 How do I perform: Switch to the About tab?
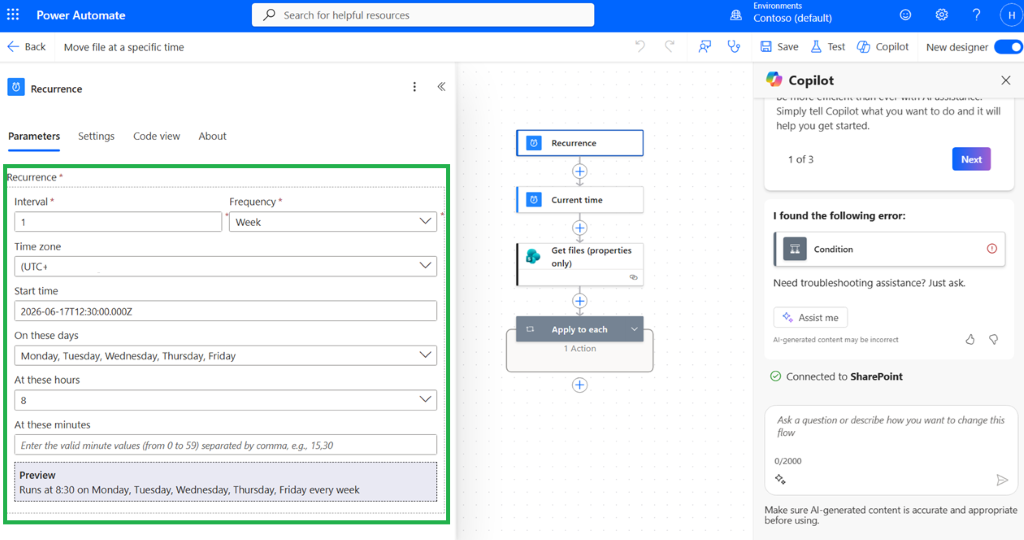click(x=212, y=136)
